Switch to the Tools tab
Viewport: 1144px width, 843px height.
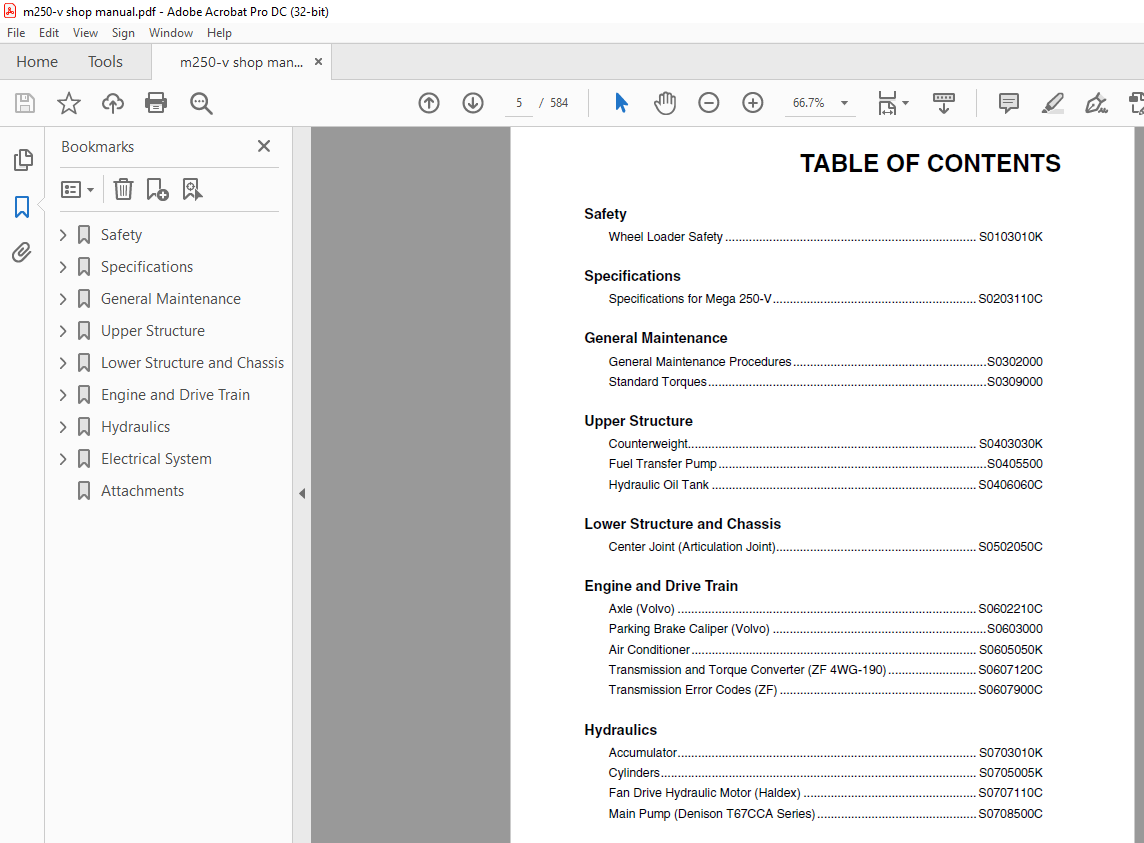point(105,62)
